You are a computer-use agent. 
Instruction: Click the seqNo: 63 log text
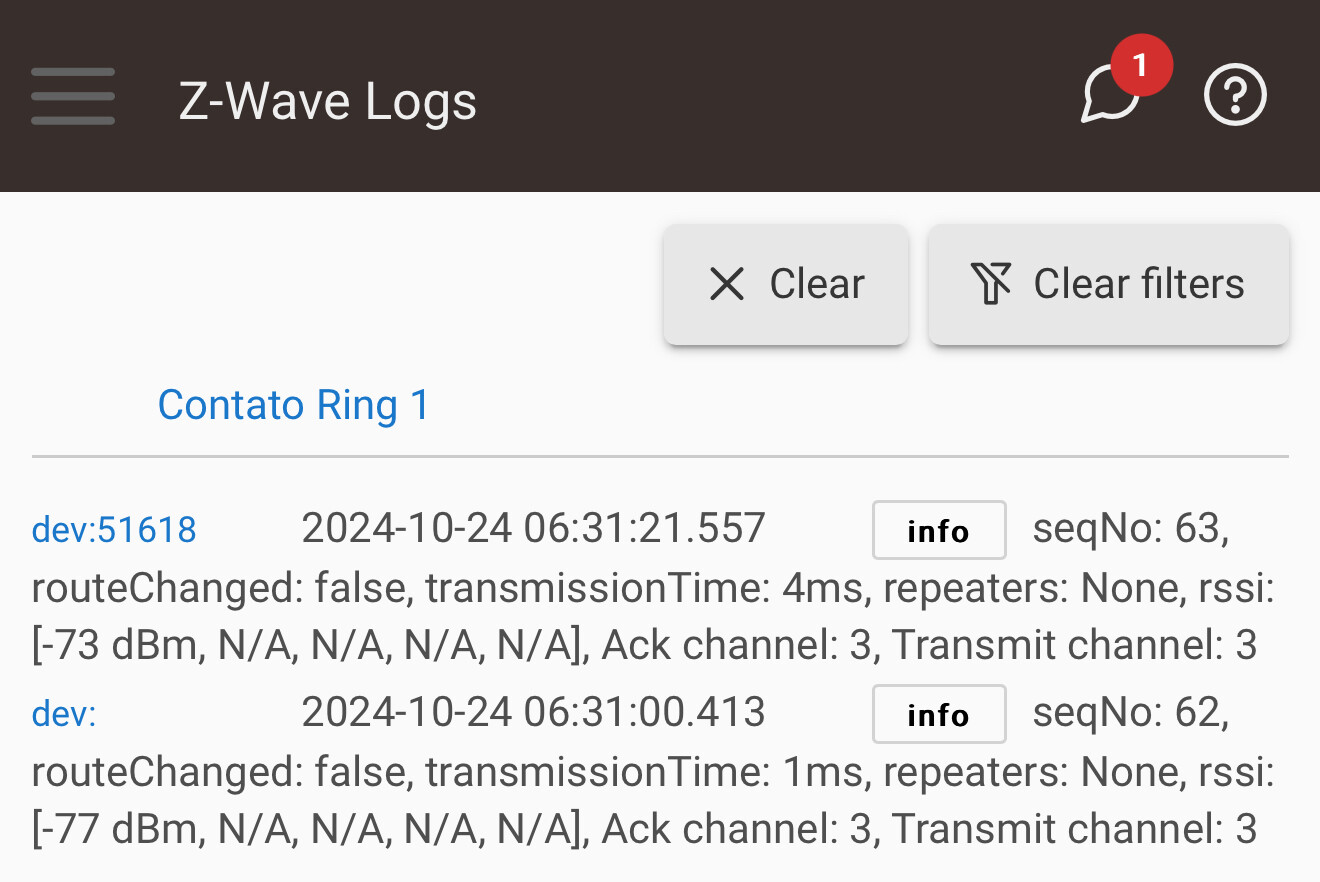(x=1131, y=528)
